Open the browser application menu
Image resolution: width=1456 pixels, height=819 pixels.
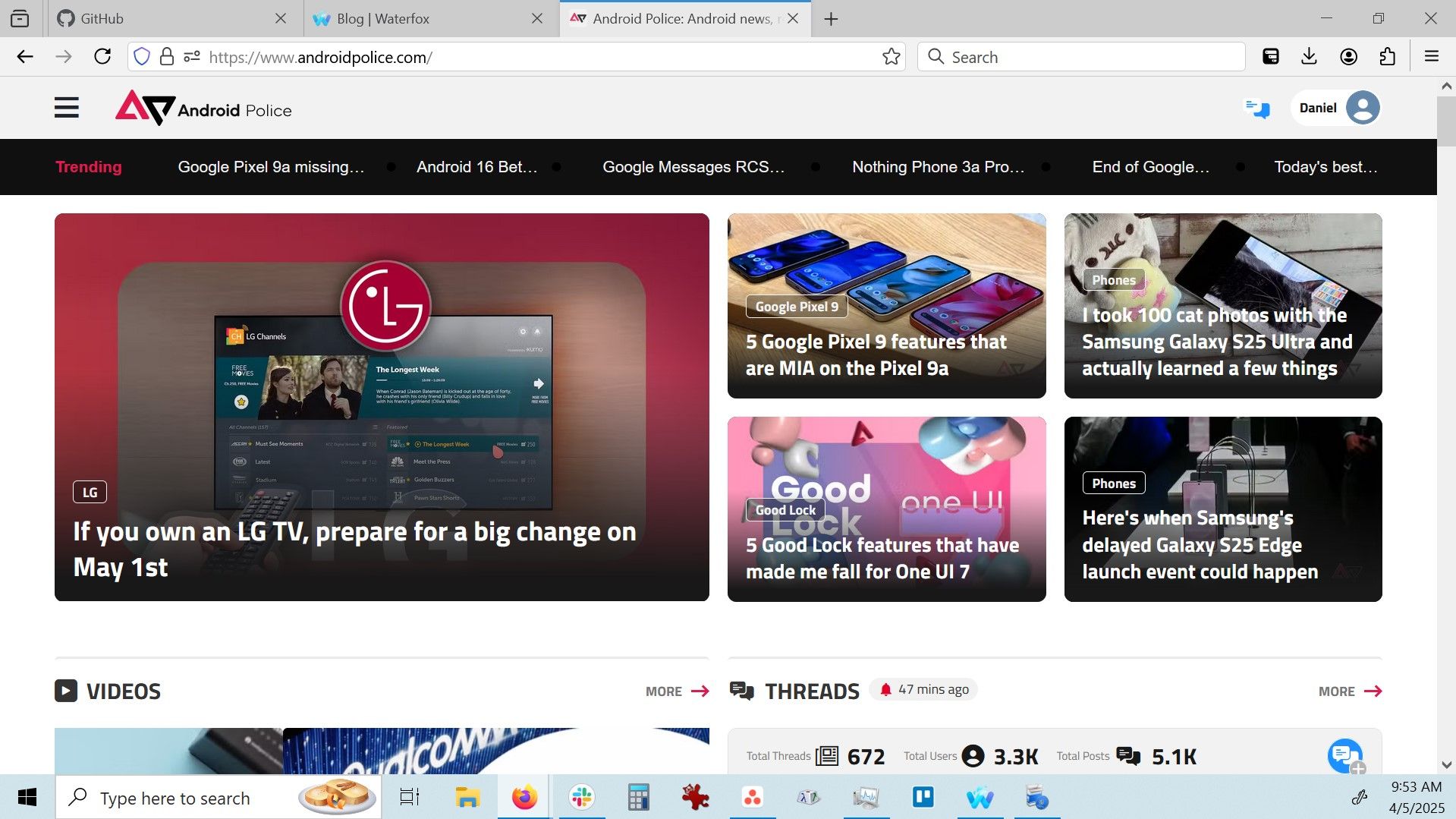[x=1432, y=57]
